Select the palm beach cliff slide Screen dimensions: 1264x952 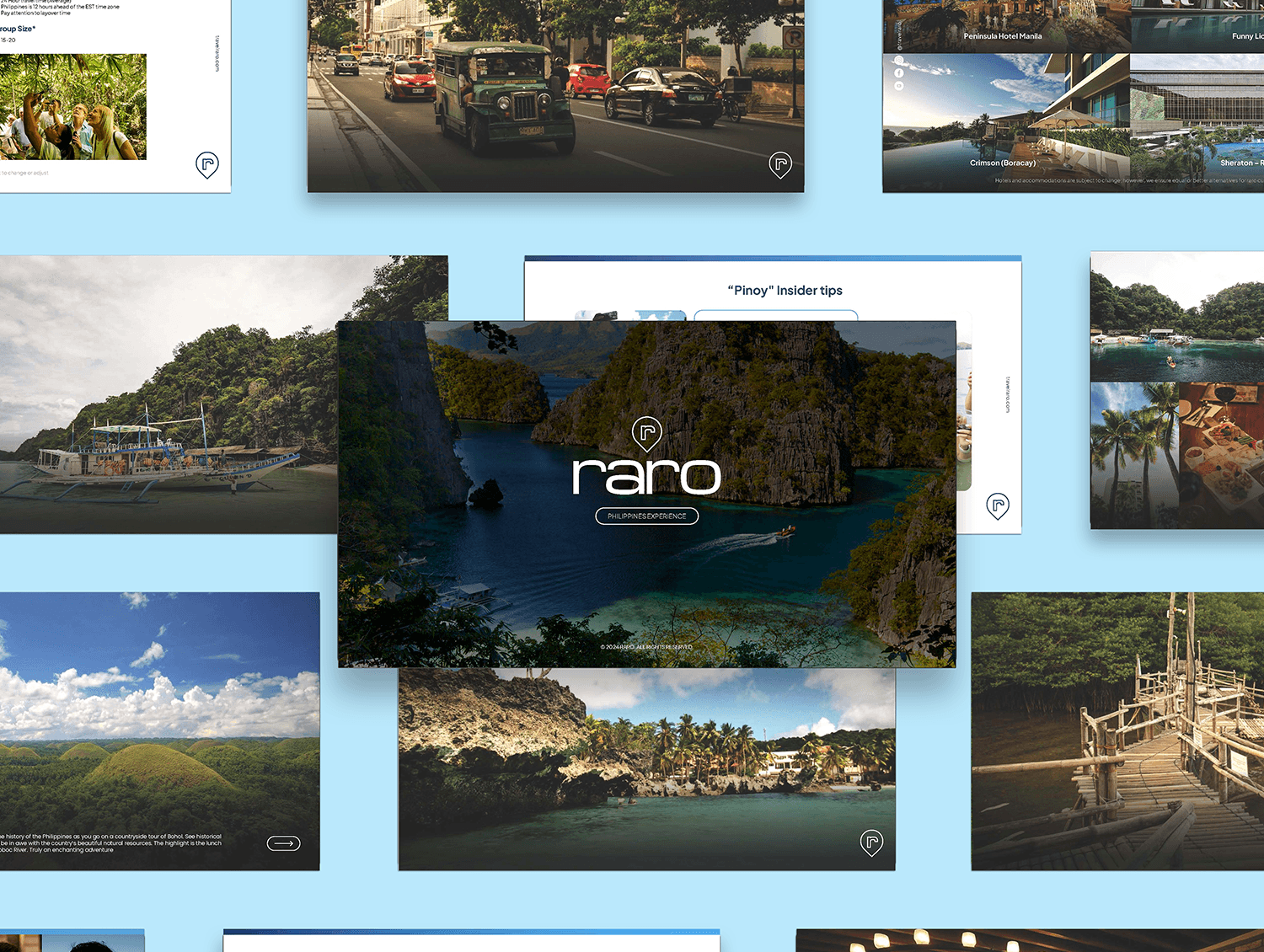tap(646, 769)
